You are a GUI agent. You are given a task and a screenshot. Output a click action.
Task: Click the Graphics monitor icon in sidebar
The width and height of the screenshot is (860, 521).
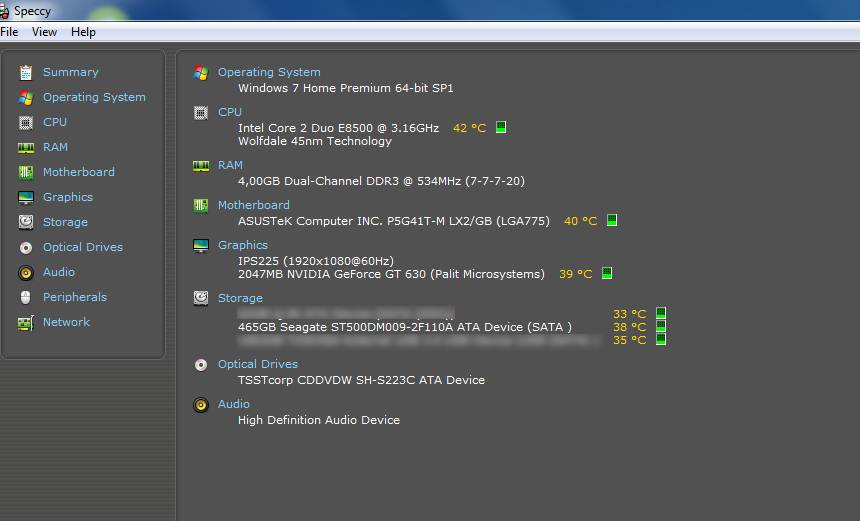(26, 197)
